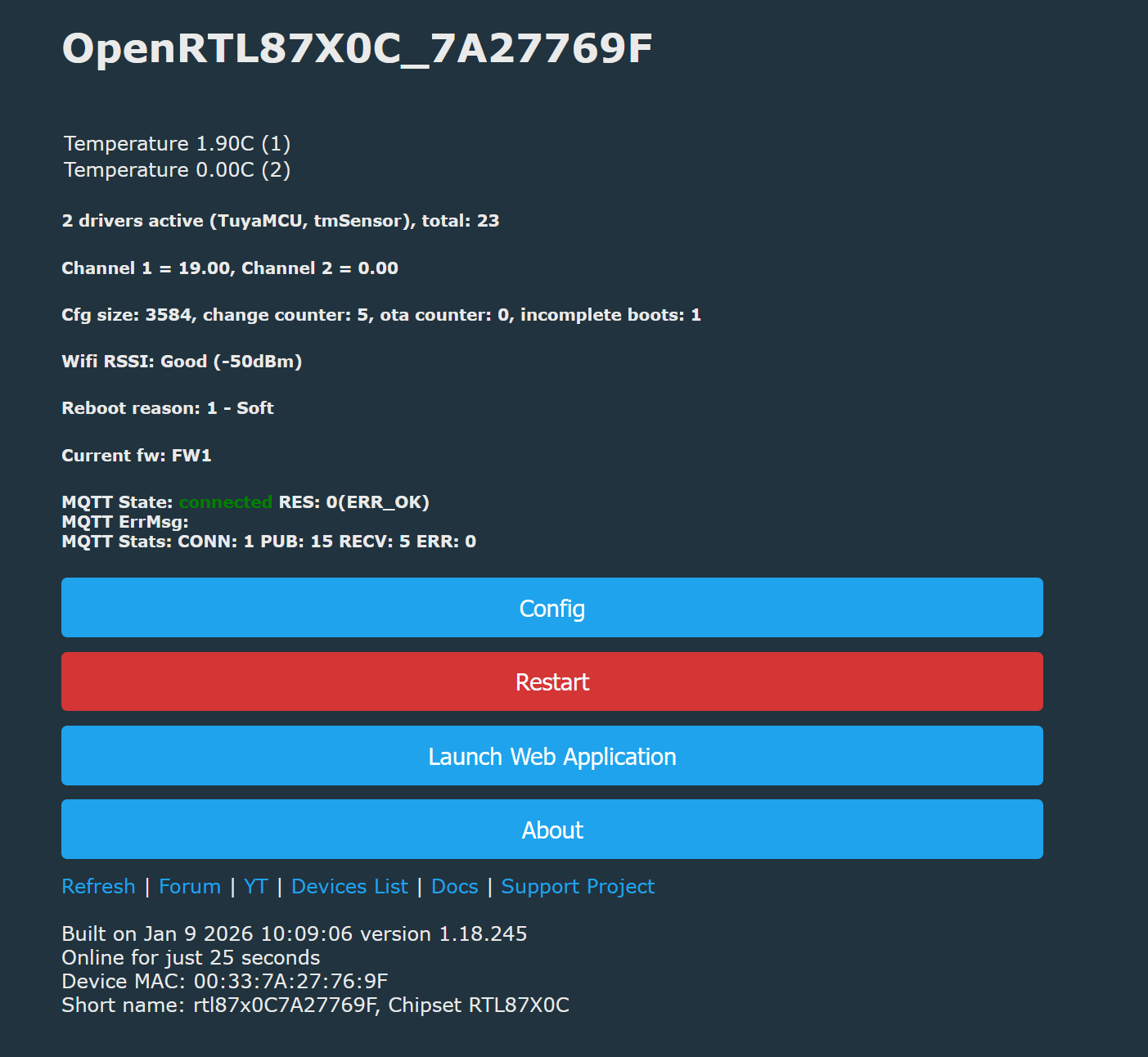Open the About page
The width and height of the screenshot is (1148, 1057).
point(552,830)
